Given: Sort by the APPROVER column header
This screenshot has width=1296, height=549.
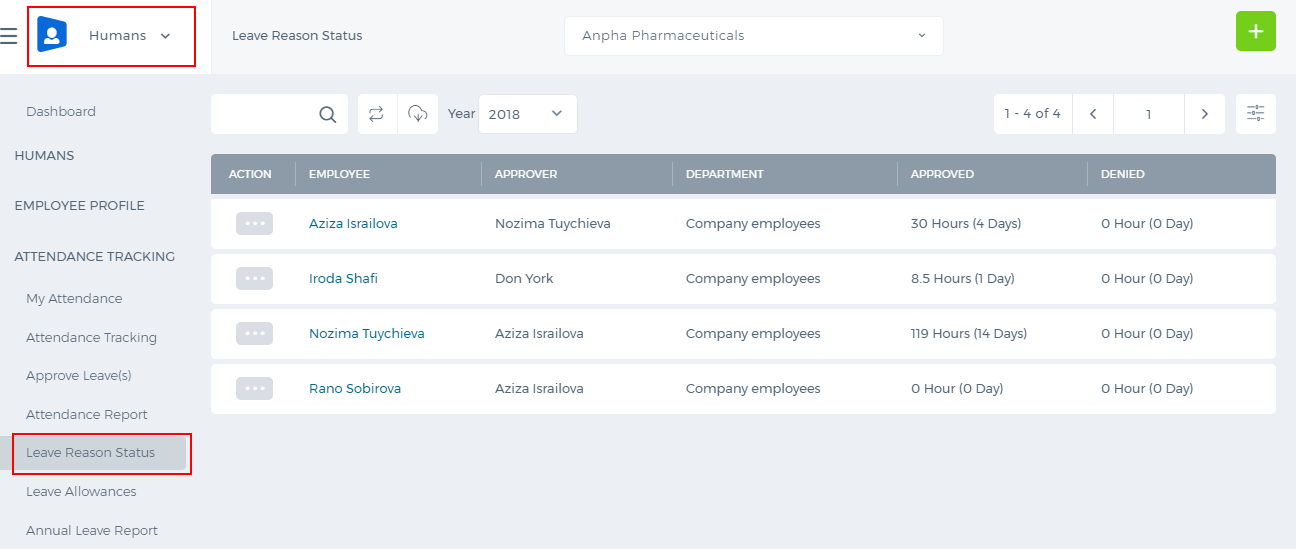Looking at the screenshot, I should [526, 174].
